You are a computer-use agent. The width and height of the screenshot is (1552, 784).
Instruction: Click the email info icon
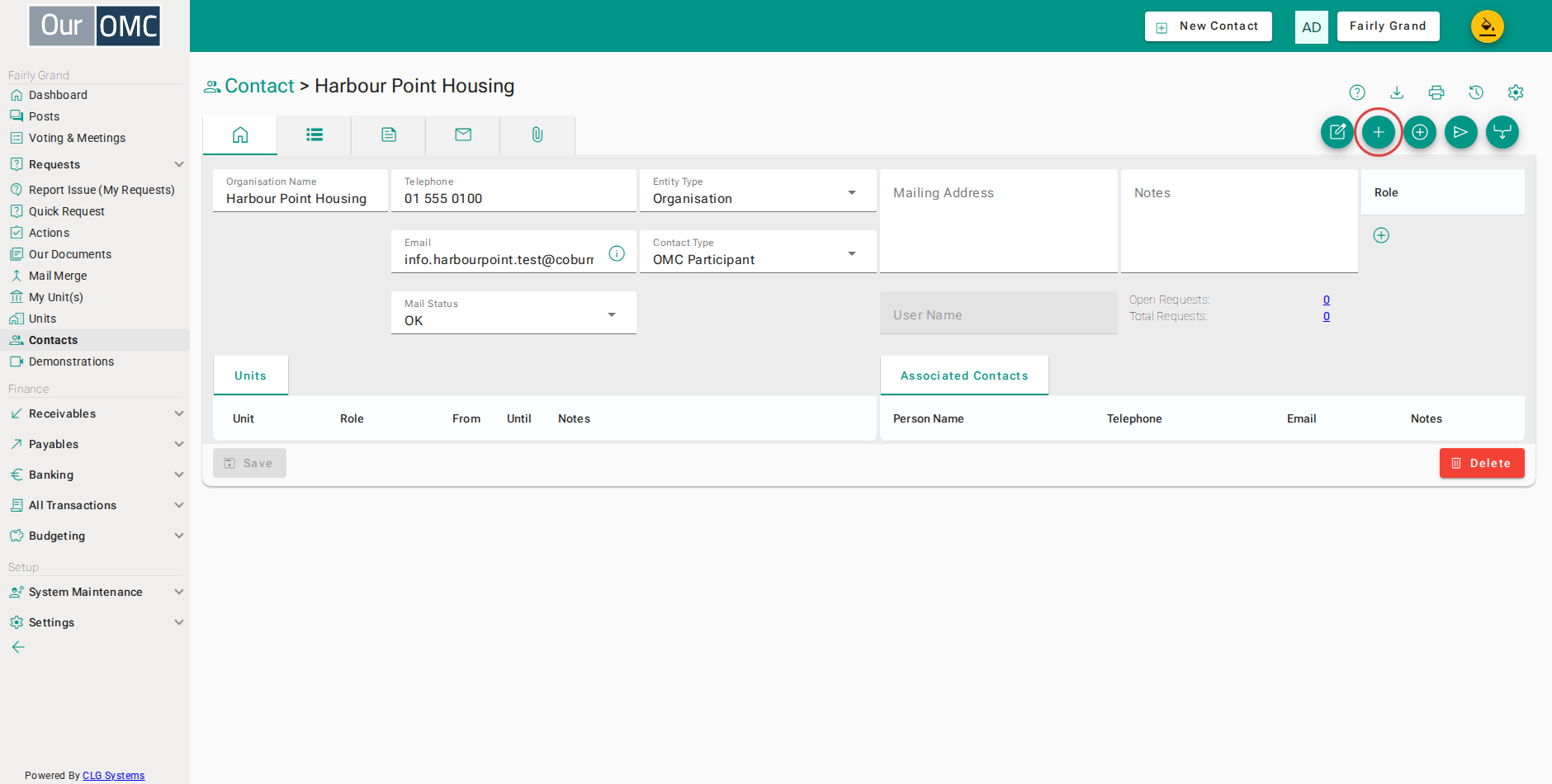click(617, 253)
